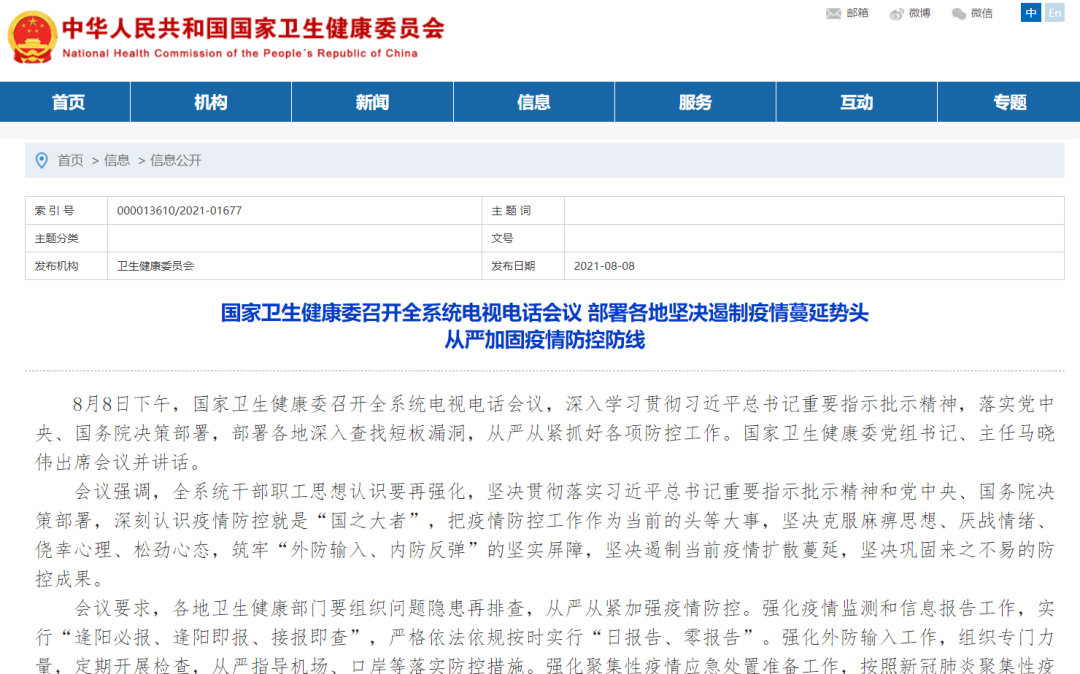
Task: Click the 索引号 label cell
Action: tap(66, 211)
